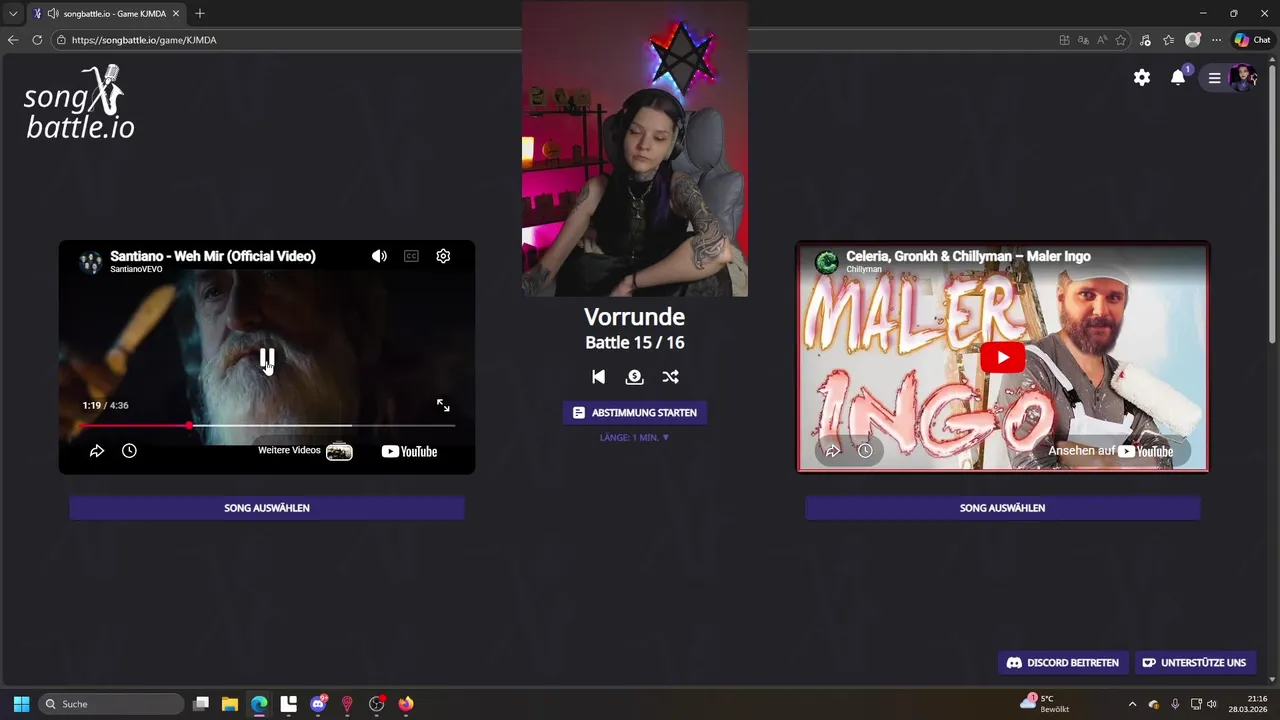
Task: Open the hamburger menu beside the avatar
Action: [1214, 77]
